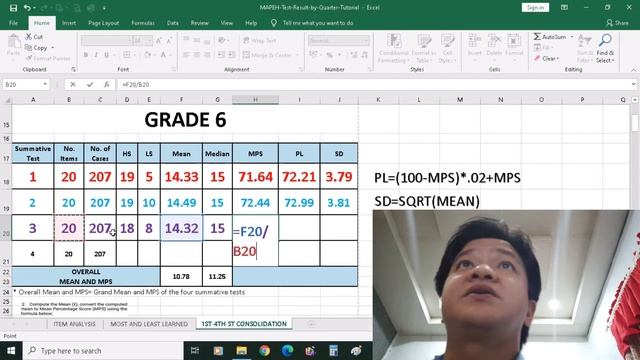Launch Microsoft Edge from the taskbar
This screenshot has height=360, width=640.
[x=287, y=351]
